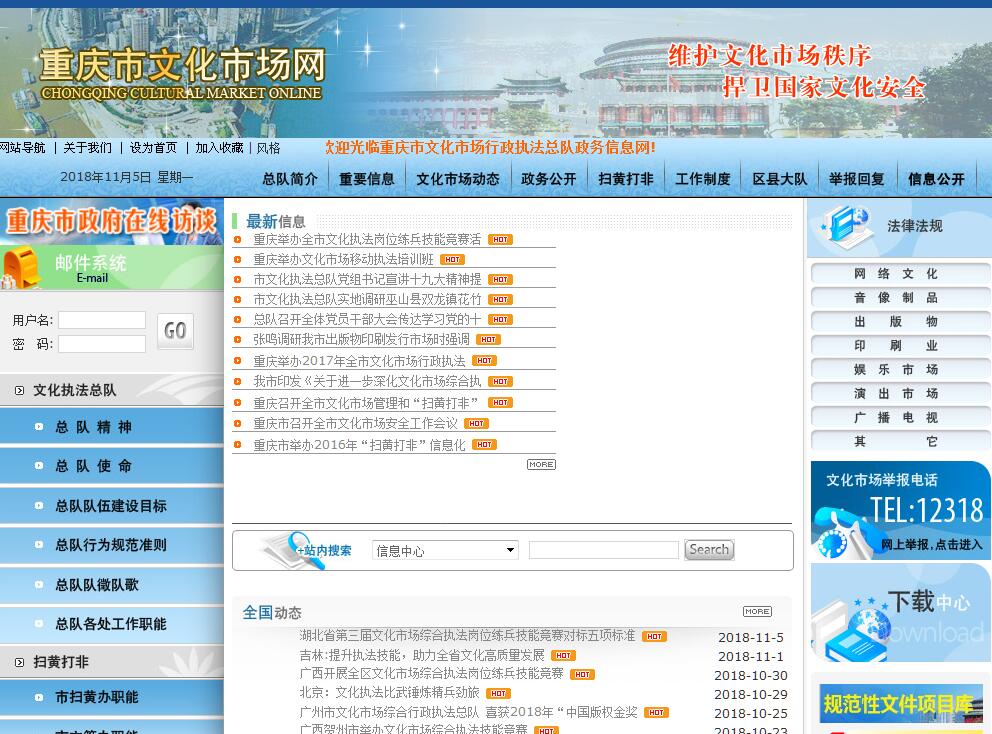This screenshot has height=734, width=992.
Task: Open the 信息中心 search category dropdown
Action: [x=445, y=550]
